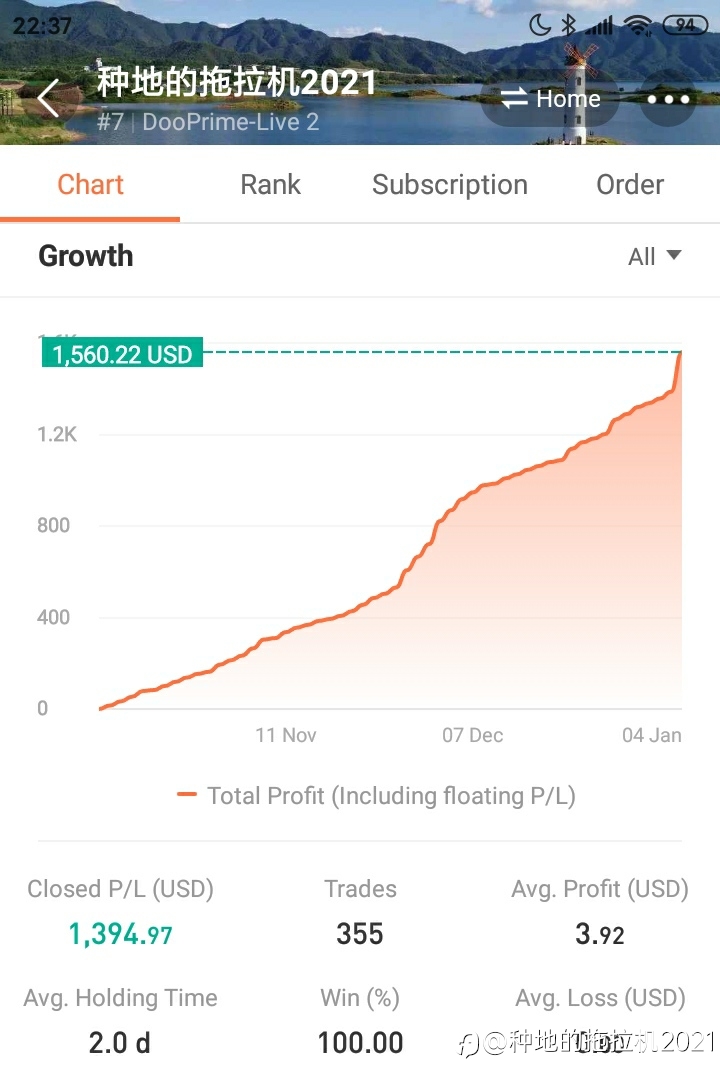Viewport: 720px width, 1087px height.
Task: Tap the Home button in header
Action: 550,99
